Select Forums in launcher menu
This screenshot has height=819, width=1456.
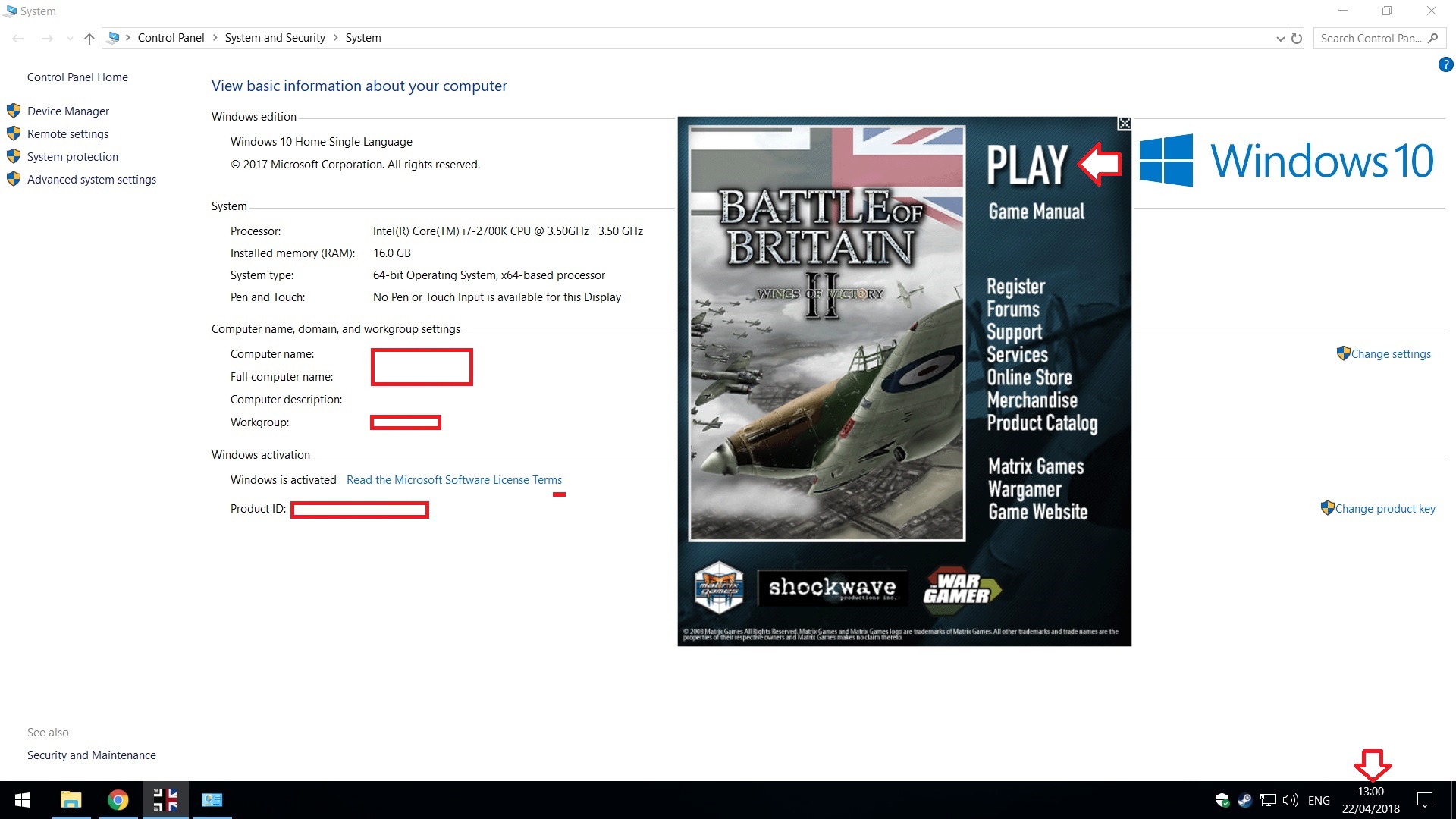coord(1012,309)
